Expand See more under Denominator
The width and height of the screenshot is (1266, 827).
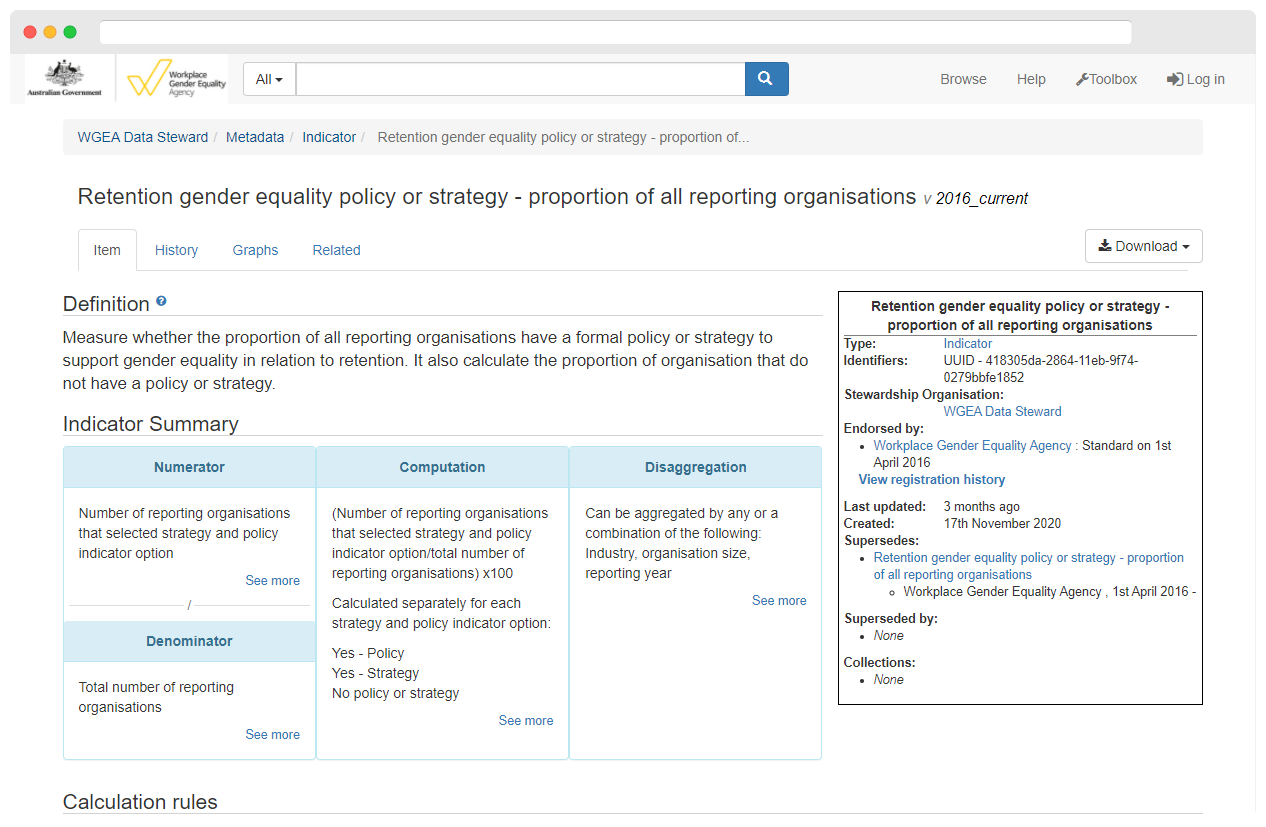pyautogui.click(x=272, y=734)
